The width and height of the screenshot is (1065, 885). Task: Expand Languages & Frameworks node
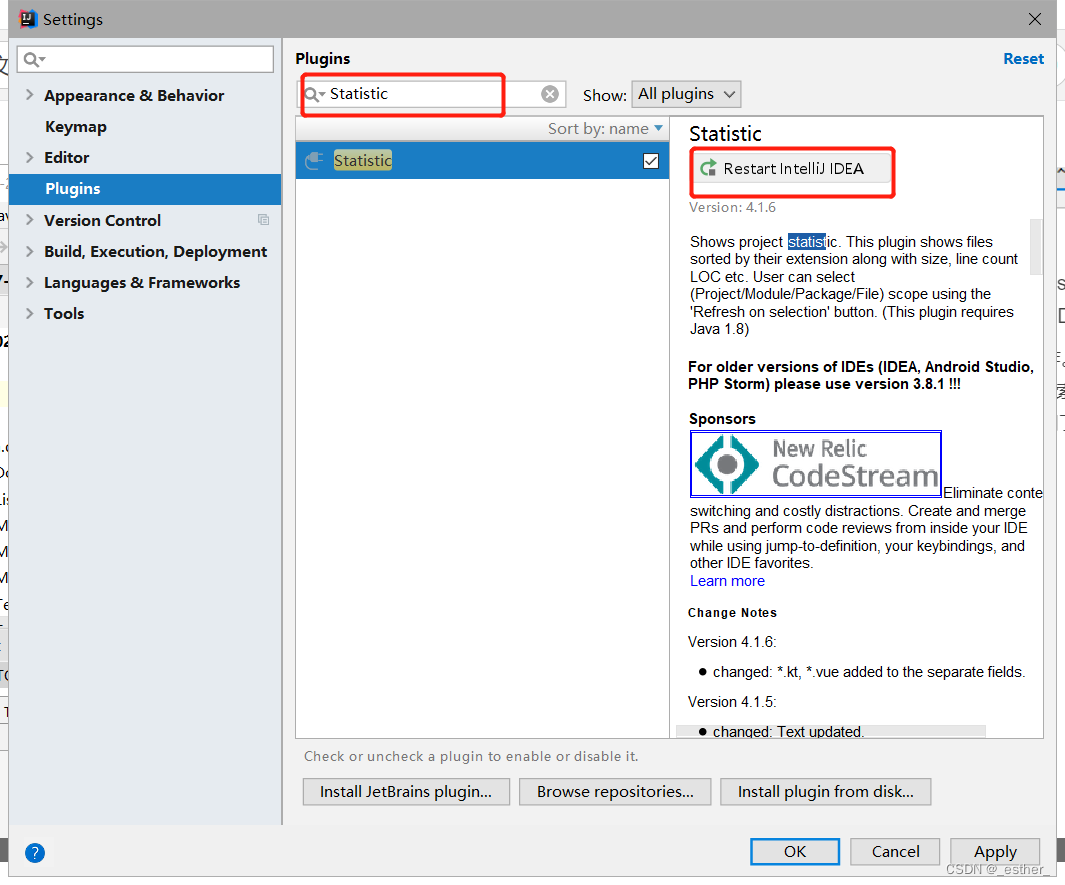(29, 283)
